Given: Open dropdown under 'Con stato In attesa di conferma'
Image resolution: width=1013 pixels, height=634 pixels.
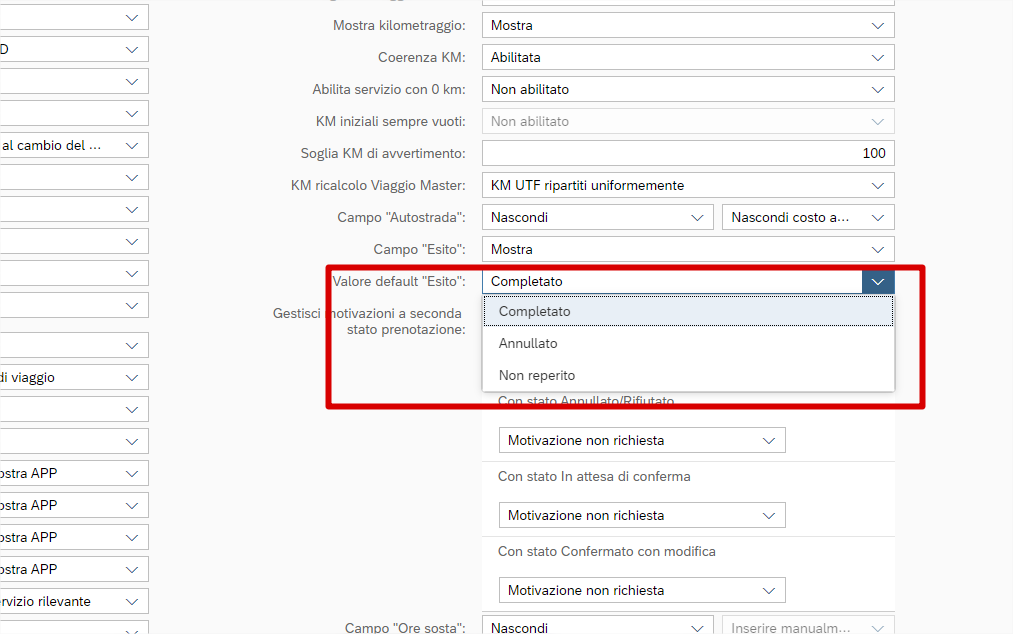Looking at the screenshot, I should [768, 515].
